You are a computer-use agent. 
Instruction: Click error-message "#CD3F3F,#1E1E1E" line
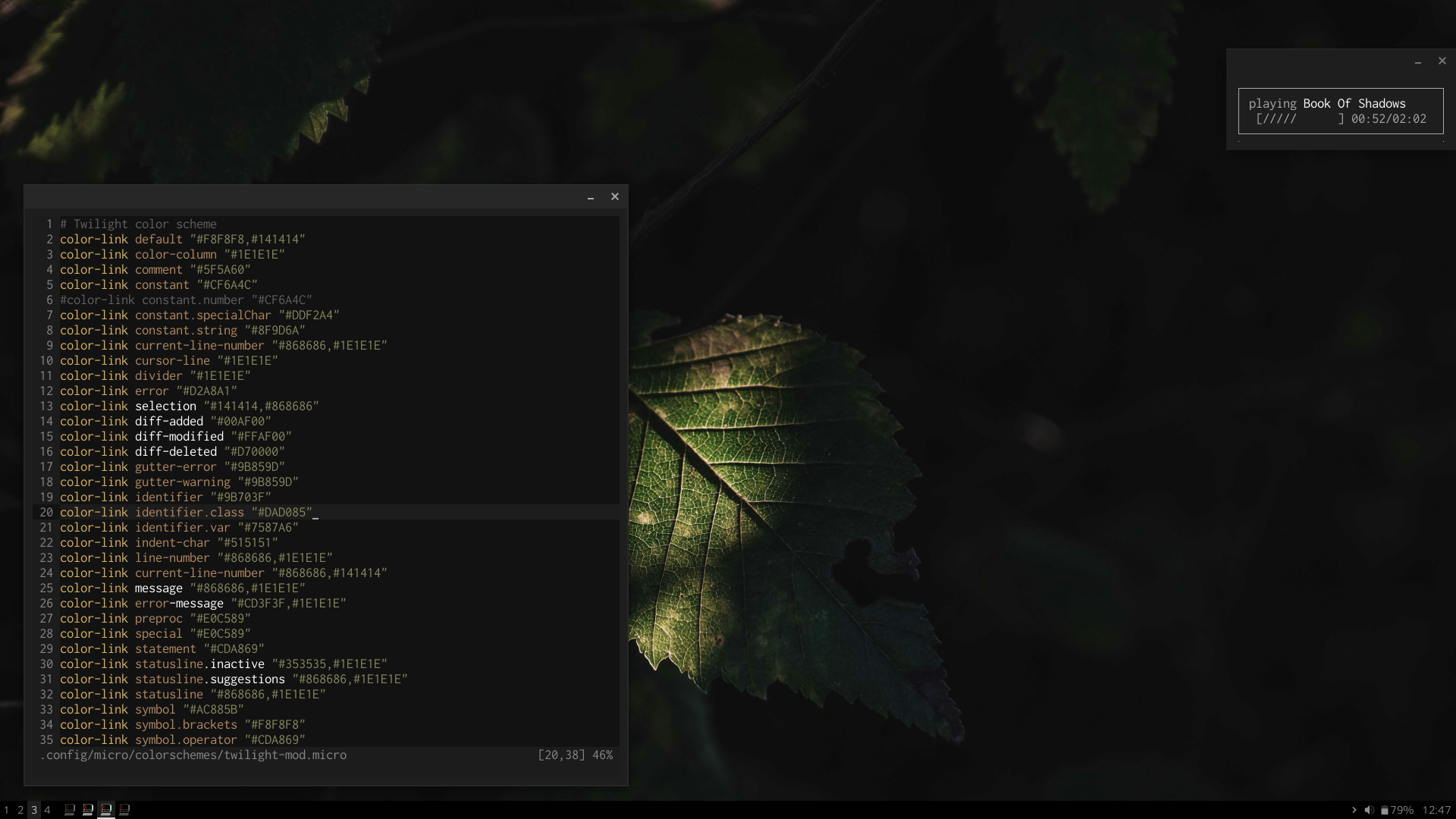point(203,604)
